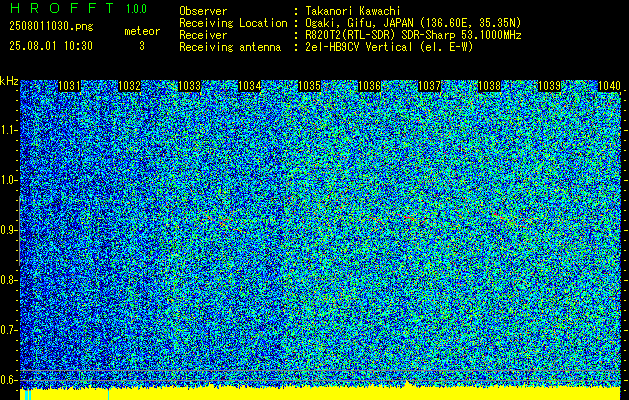
Task: Click the 0.9 frequency axis label
Action: point(9,230)
